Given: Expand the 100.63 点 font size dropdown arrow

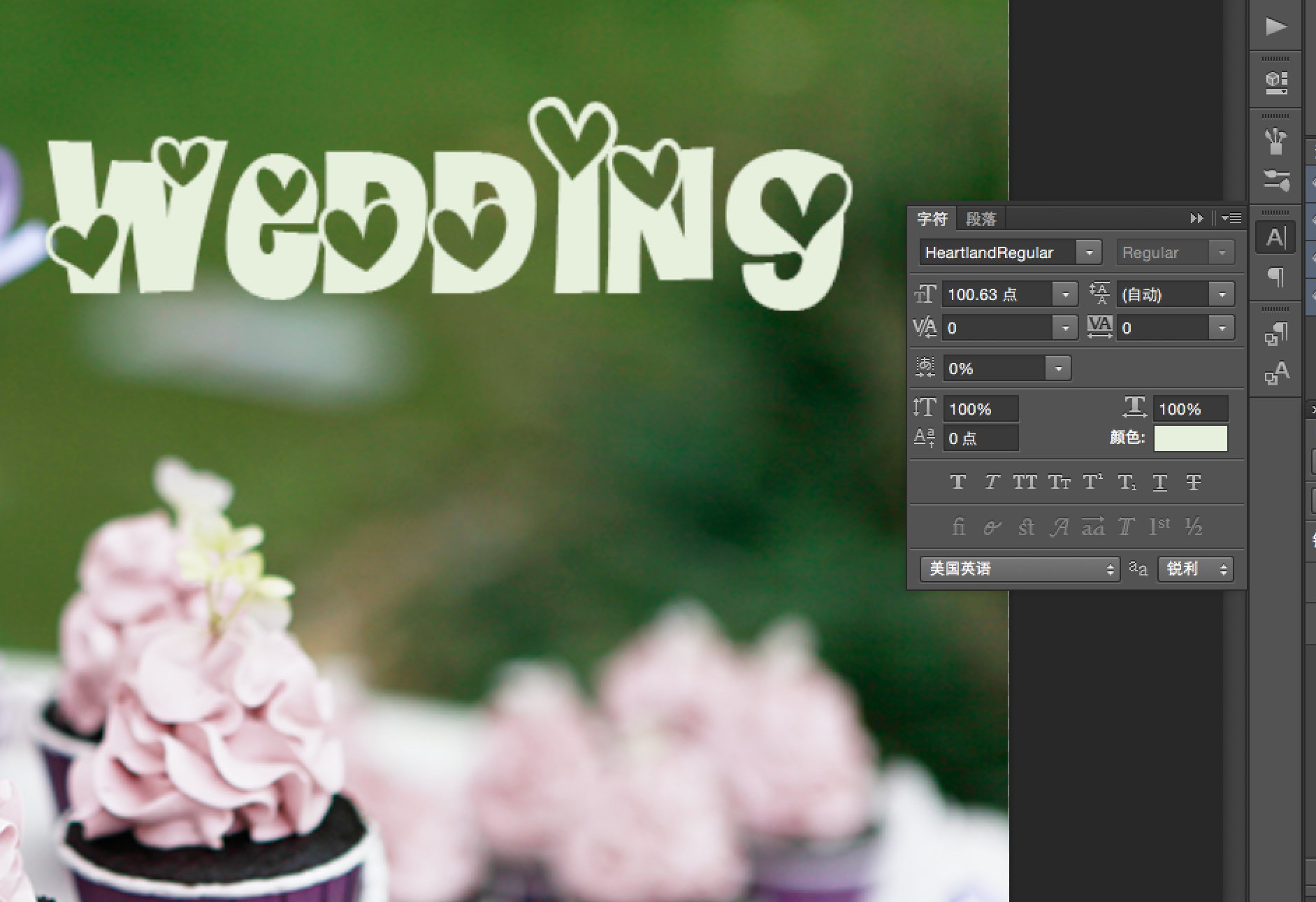Looking at the screenshot, I should [1065, 294].
